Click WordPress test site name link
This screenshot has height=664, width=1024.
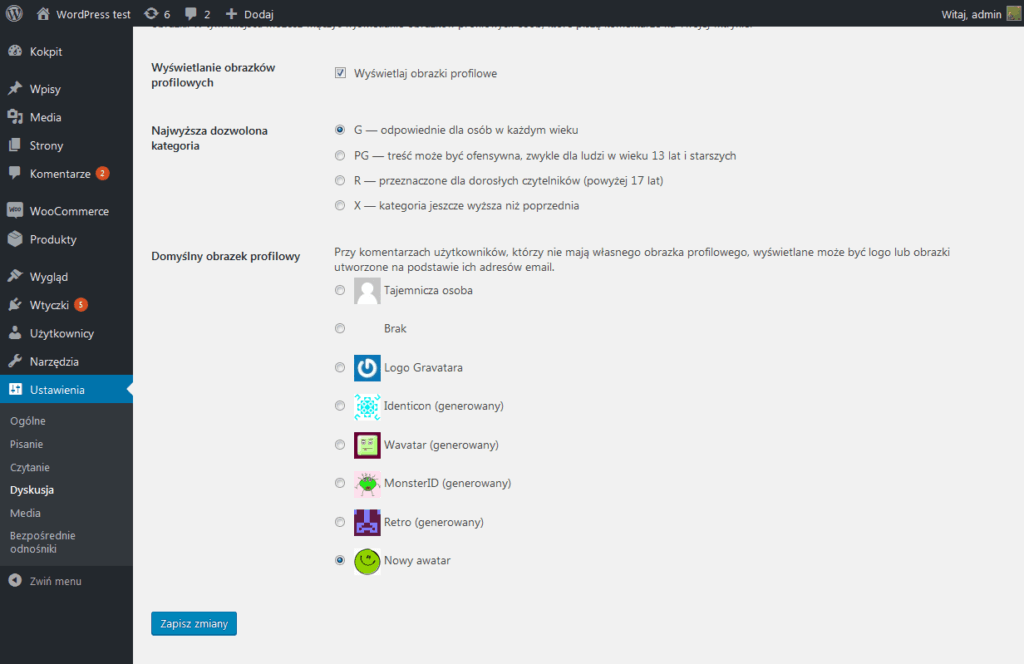93,14
